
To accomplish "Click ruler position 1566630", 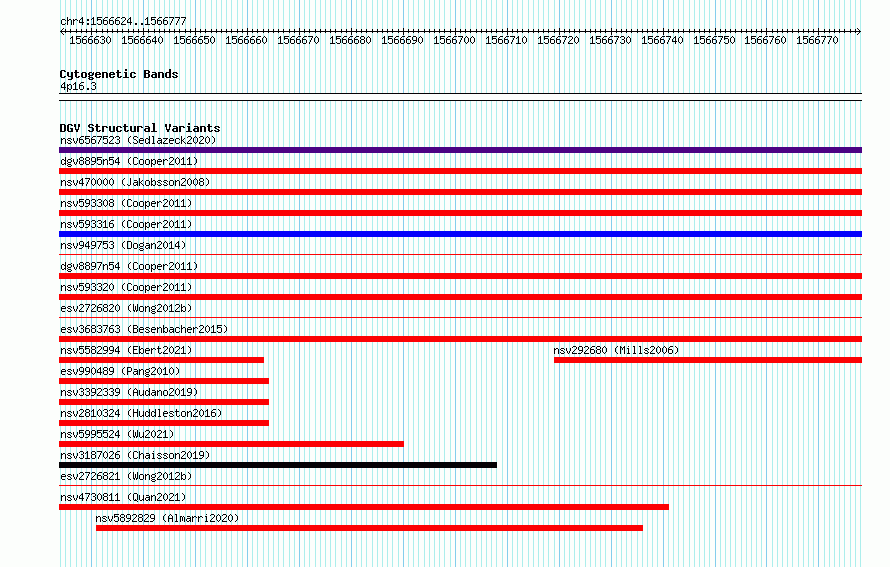I will tap(90, 40).
